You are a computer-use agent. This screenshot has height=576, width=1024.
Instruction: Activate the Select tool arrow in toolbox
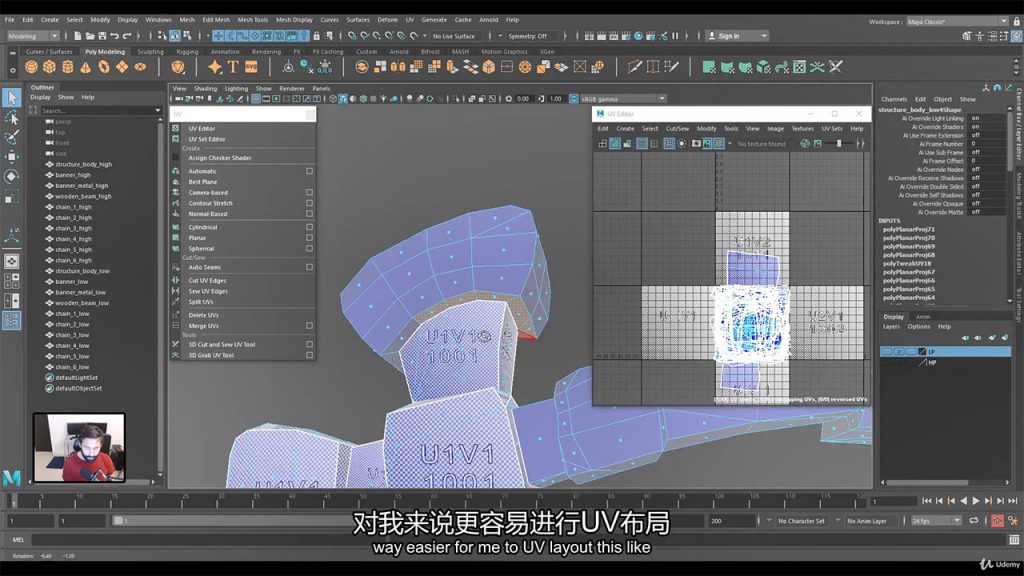pos(11,97)
